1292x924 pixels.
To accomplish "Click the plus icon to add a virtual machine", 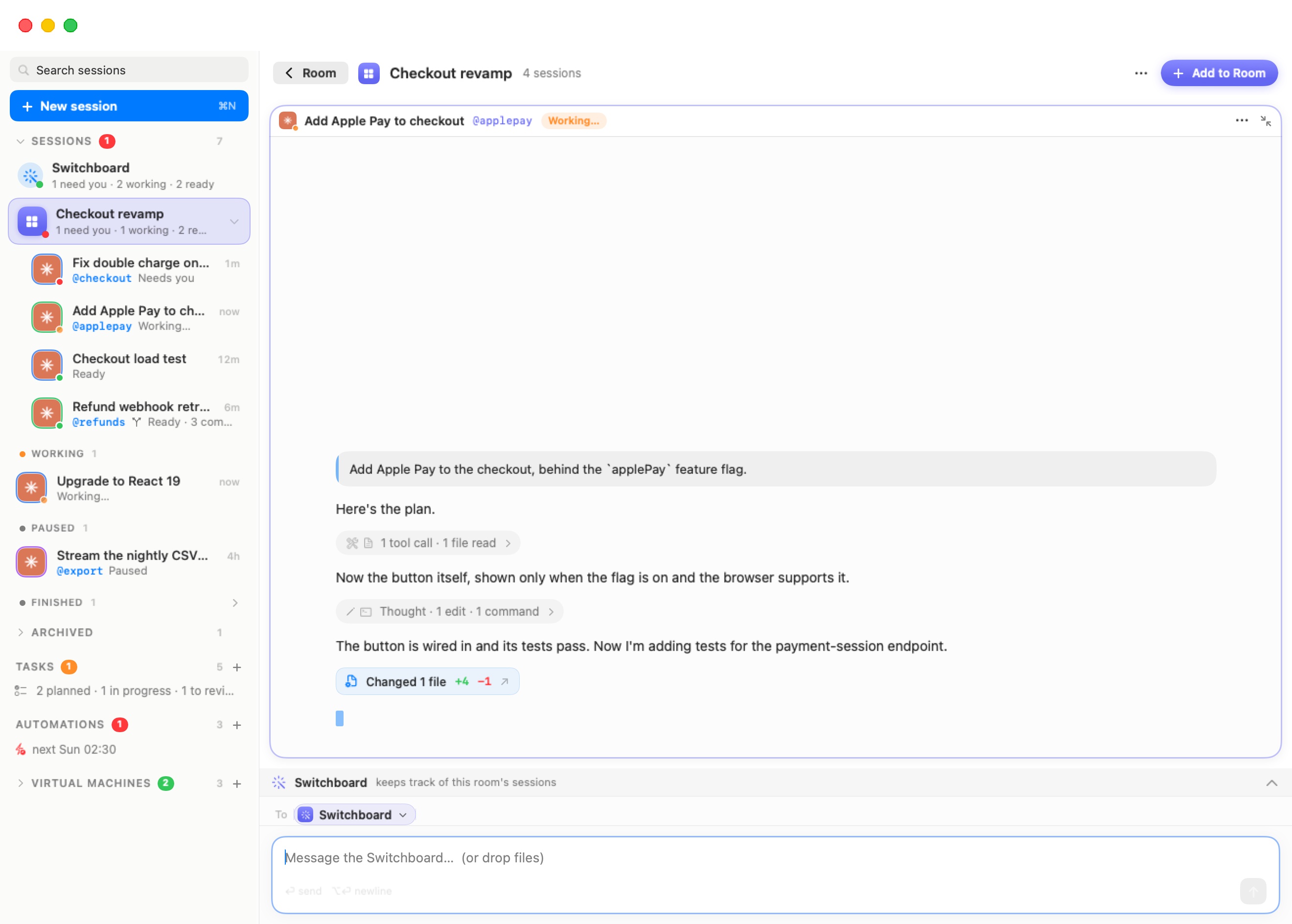I will pos(237,784).
